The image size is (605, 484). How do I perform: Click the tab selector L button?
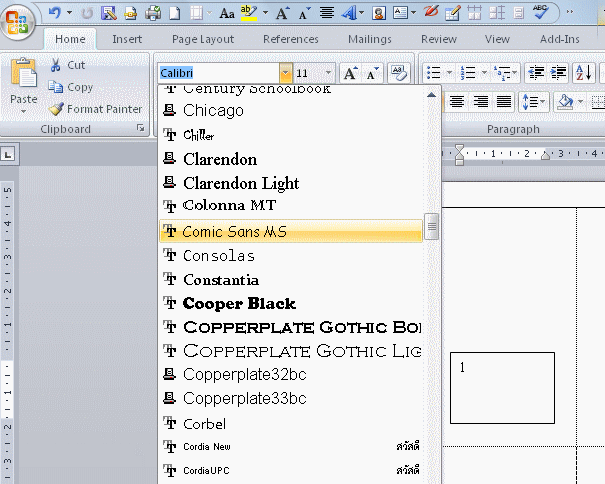8,154
